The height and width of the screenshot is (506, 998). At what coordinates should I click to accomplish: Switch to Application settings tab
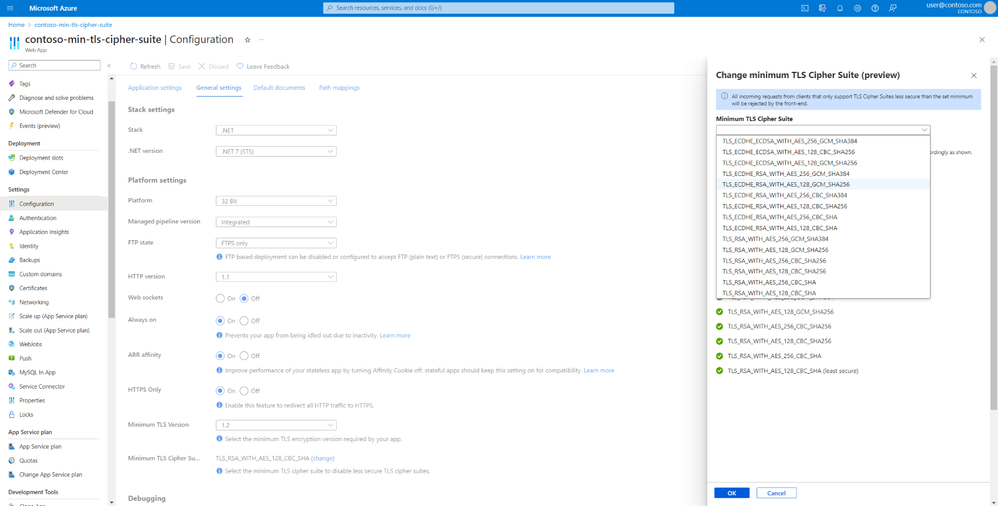pos(155,88)
